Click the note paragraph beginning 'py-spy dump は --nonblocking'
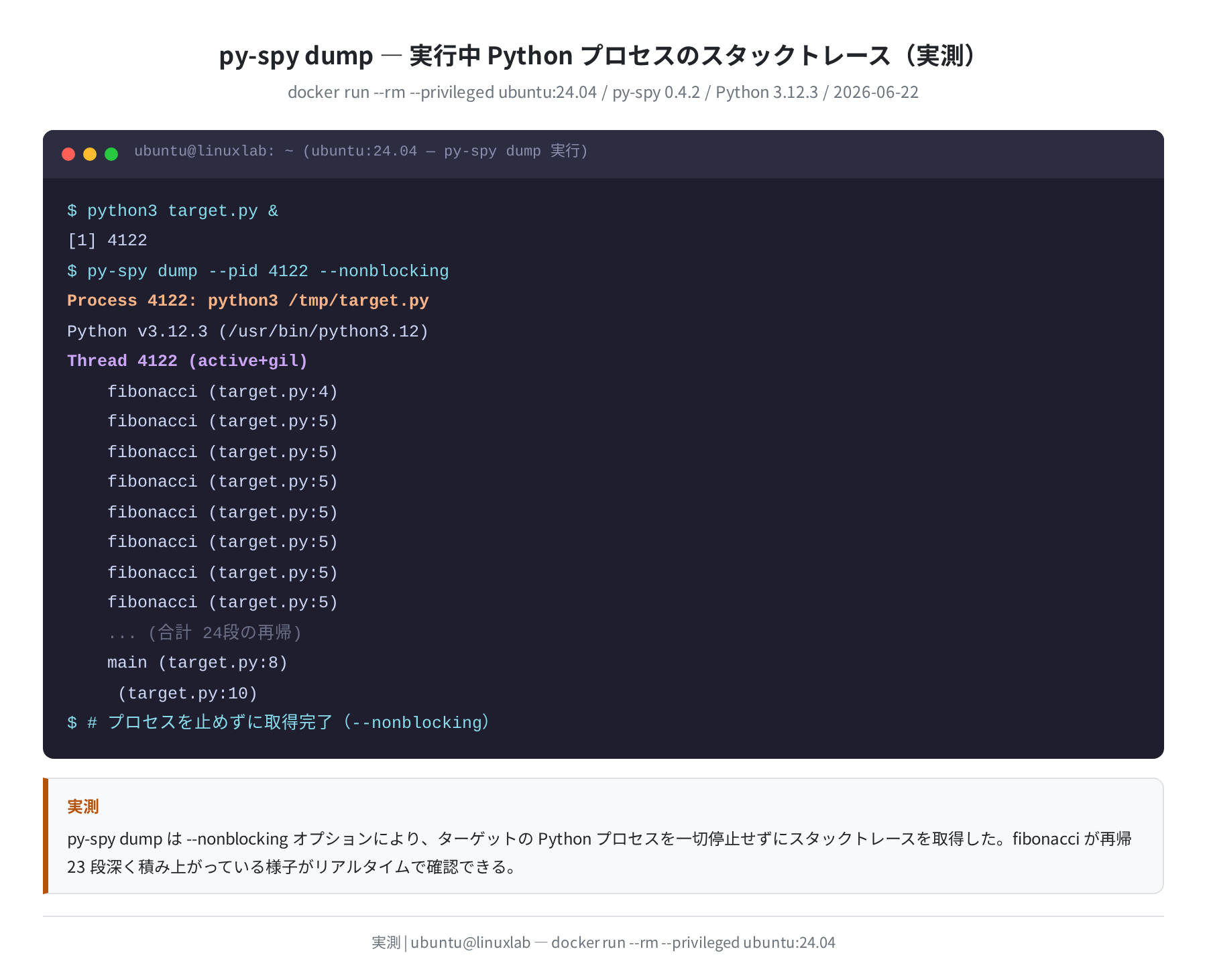 click(599, 853)
